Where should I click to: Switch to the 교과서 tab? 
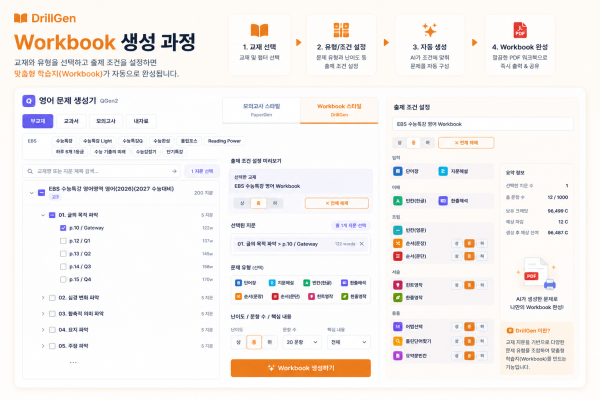click(71, 121)
